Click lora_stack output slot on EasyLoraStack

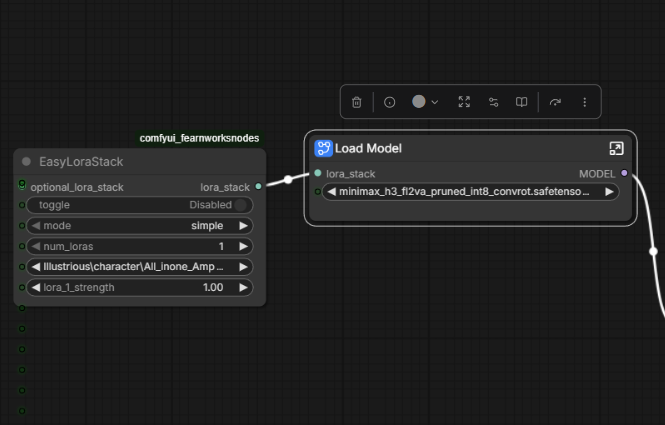point(258,187)
